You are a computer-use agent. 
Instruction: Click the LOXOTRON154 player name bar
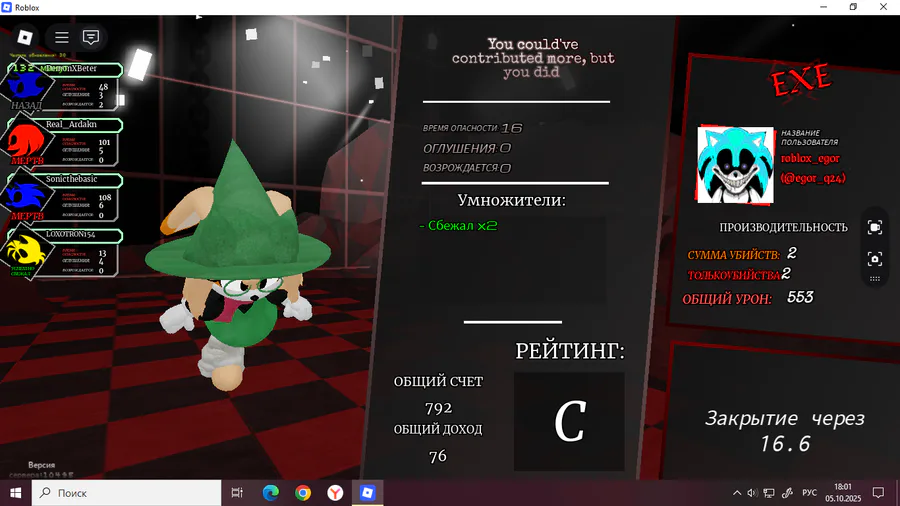tap(71, 235)
